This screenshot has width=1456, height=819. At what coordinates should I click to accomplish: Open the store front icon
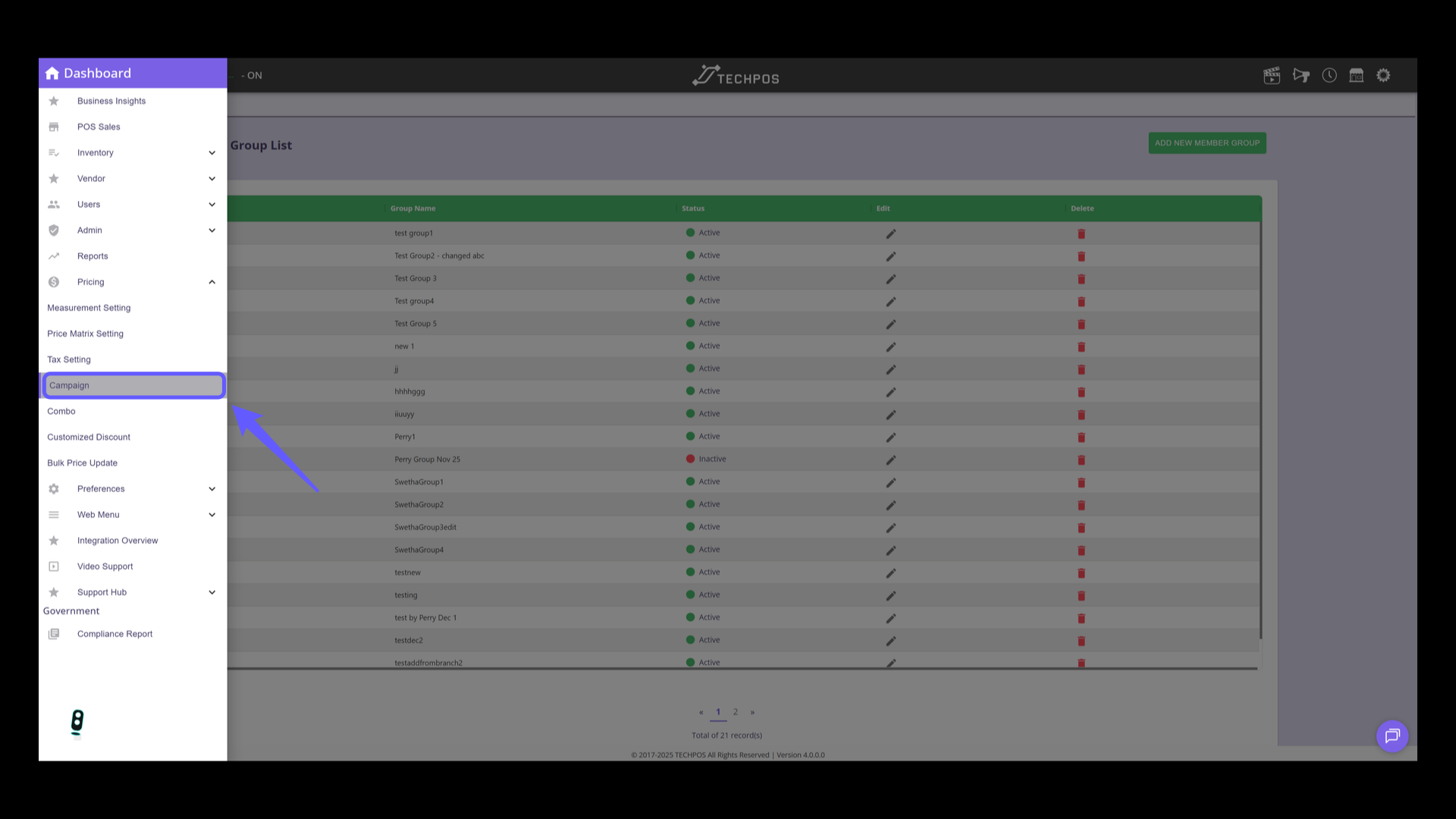pyautogui.click(x=1357, y=76)
